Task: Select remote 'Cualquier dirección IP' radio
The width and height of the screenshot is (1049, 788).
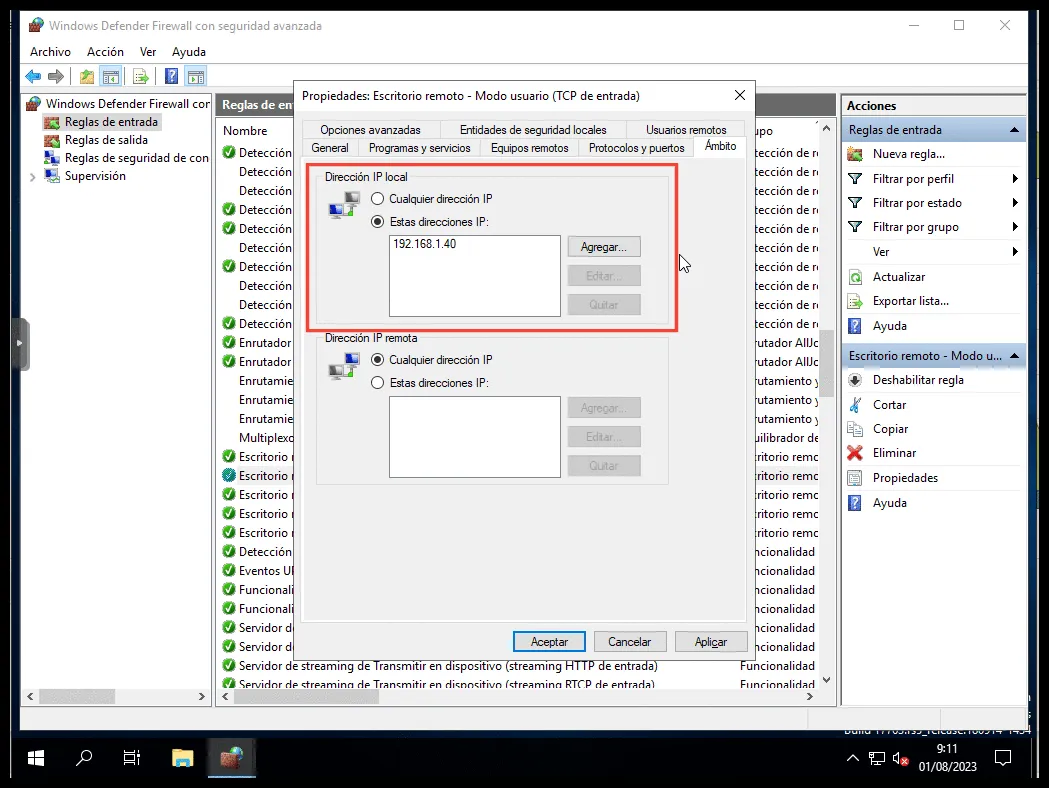Action: 378,360
